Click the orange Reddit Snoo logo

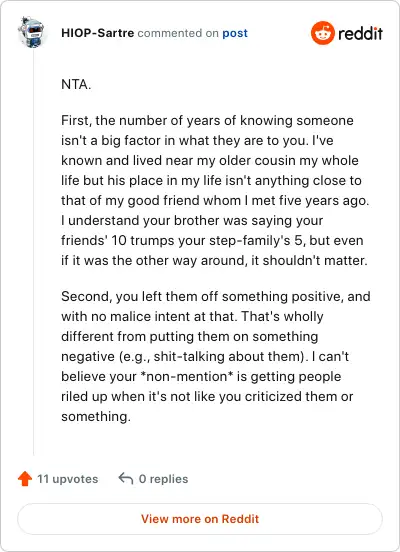click(323, 33)
